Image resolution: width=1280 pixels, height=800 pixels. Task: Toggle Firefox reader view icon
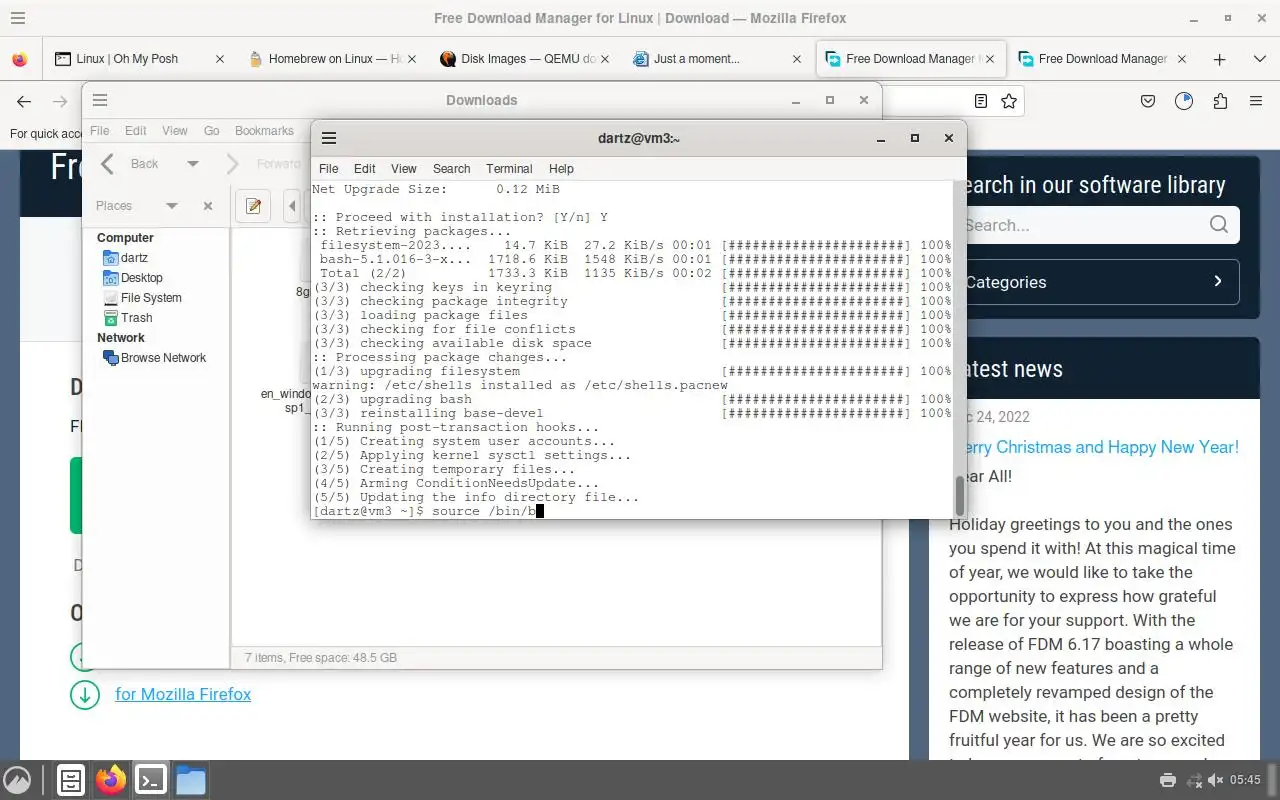pos(981,101)
